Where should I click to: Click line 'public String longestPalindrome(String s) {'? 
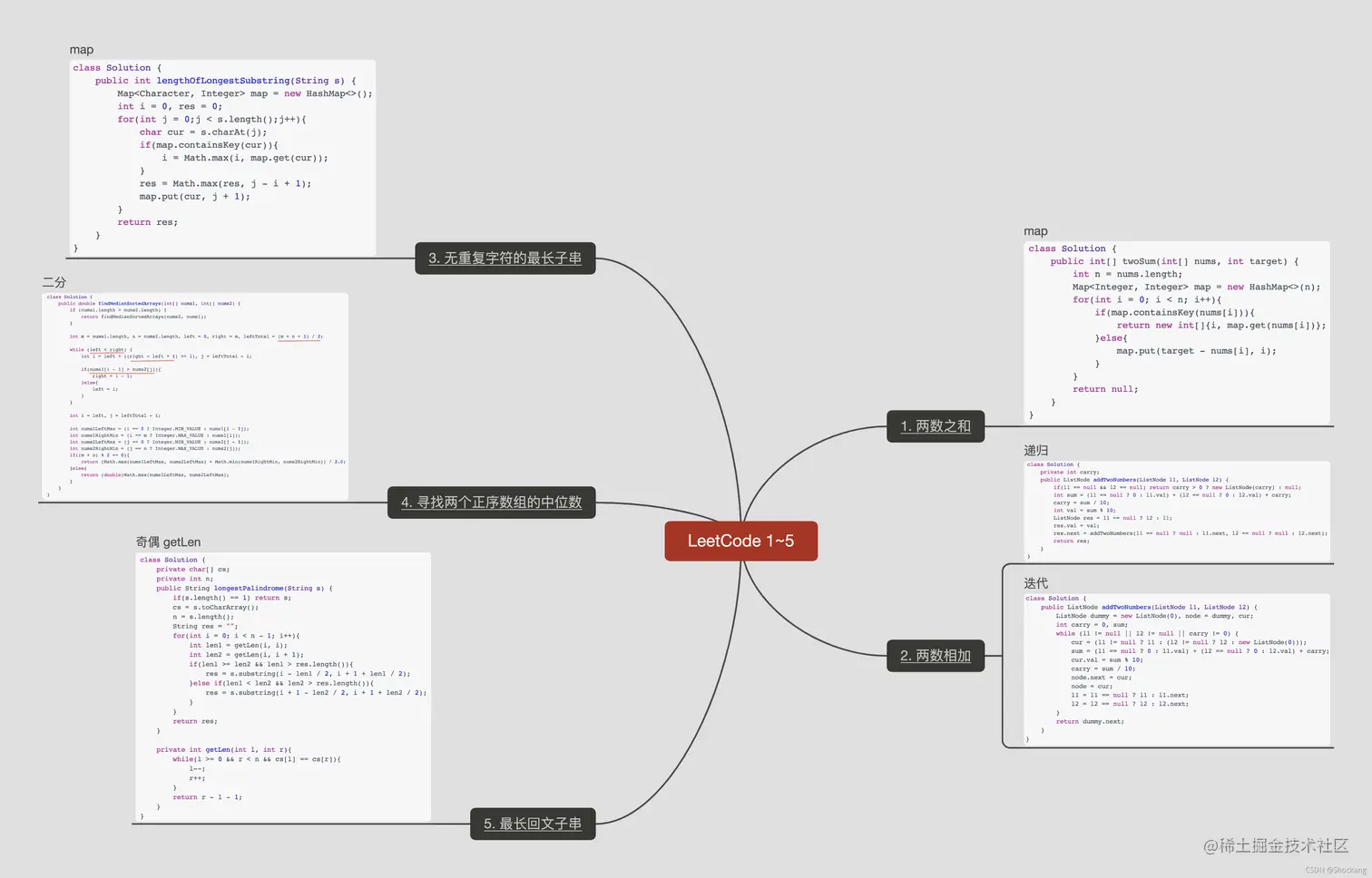(244, 588)
